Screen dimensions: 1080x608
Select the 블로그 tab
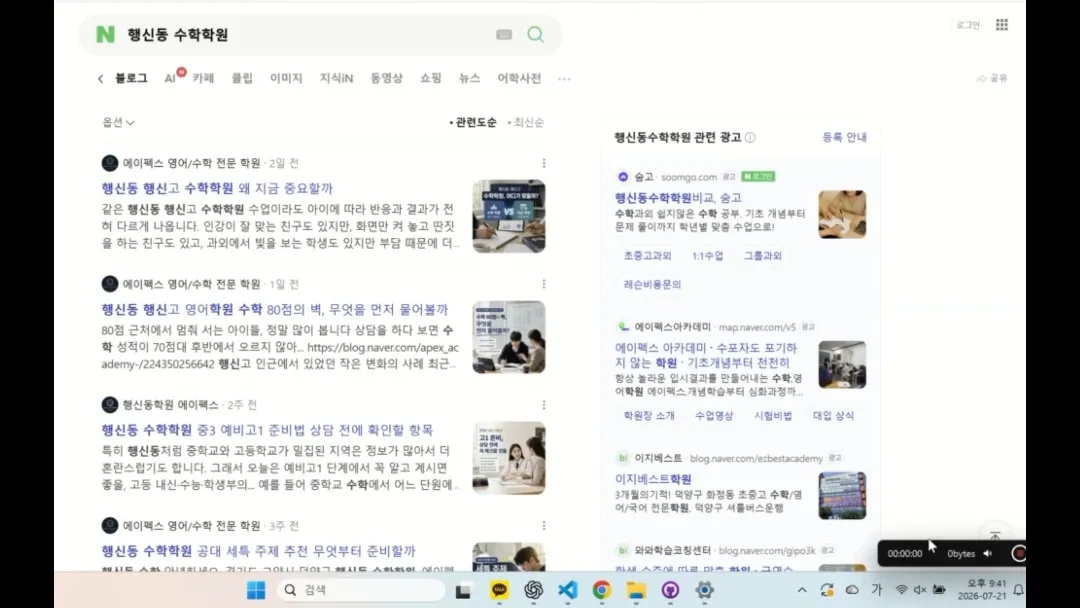point(131,78)
